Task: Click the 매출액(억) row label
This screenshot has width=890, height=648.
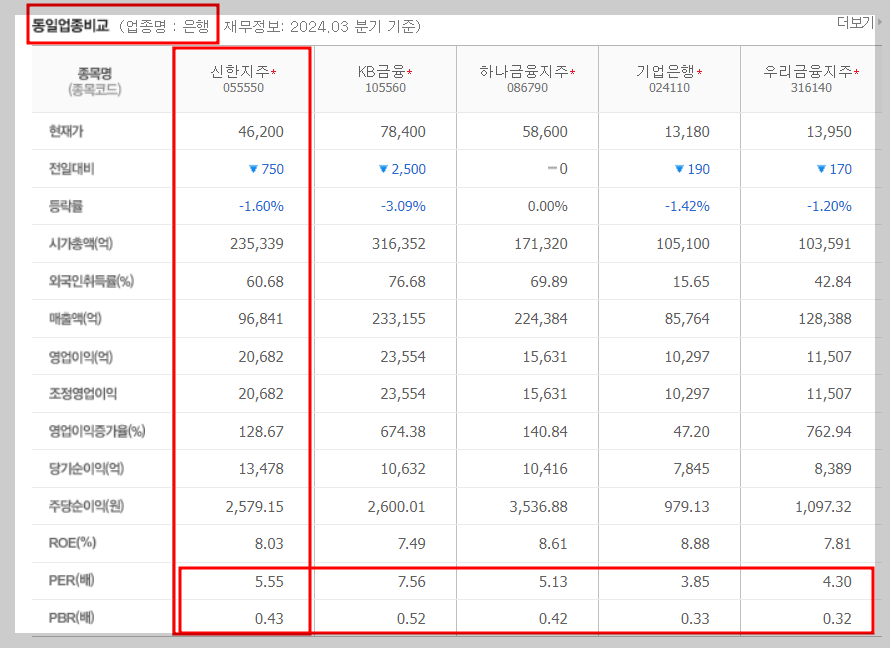Action: (x=75, y=319)
